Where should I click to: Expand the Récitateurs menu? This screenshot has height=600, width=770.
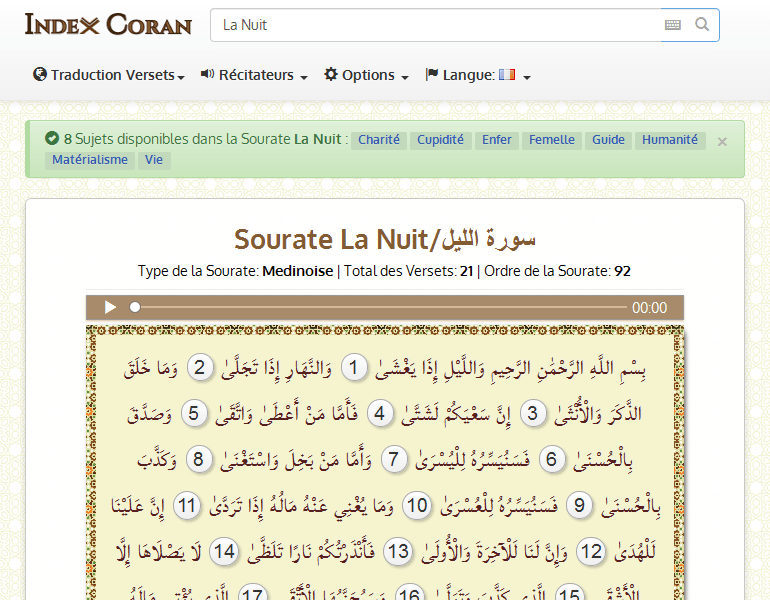point(254,75)
